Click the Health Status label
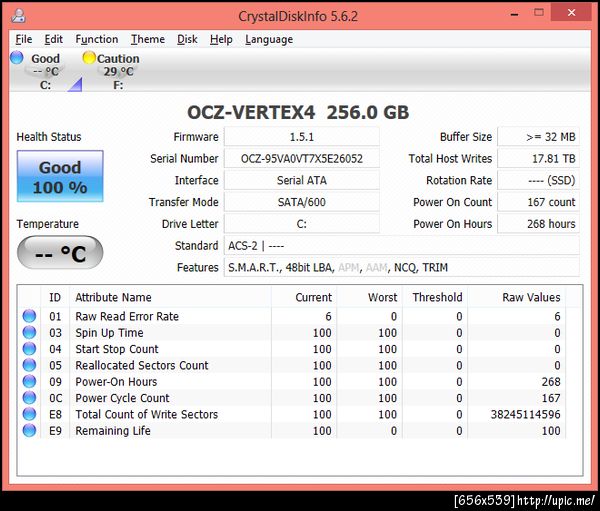This screenshot has height=511, width=600. pyautogui.click(x=49, y=137)
